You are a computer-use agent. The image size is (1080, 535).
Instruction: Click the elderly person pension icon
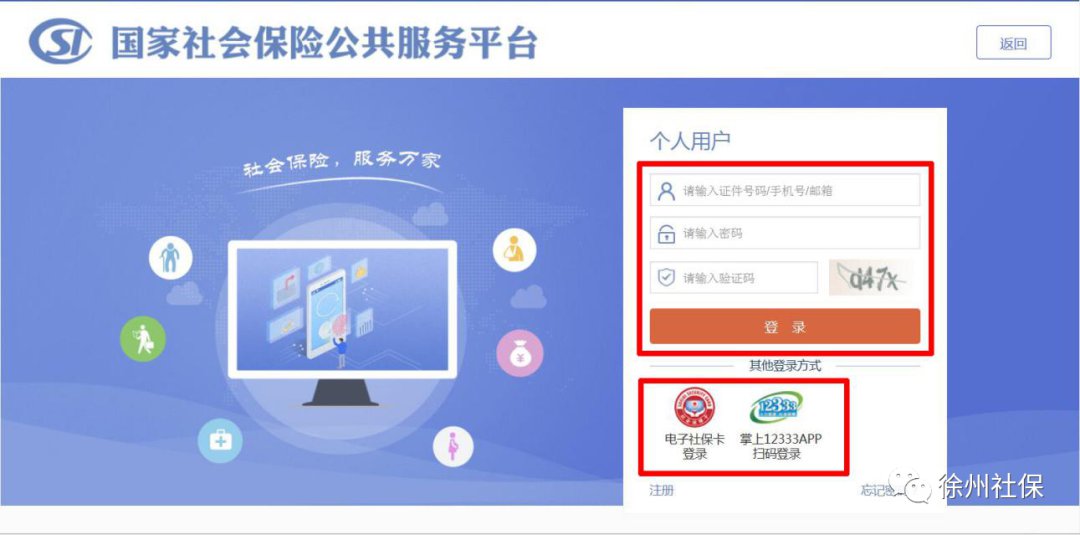[170, 258]
